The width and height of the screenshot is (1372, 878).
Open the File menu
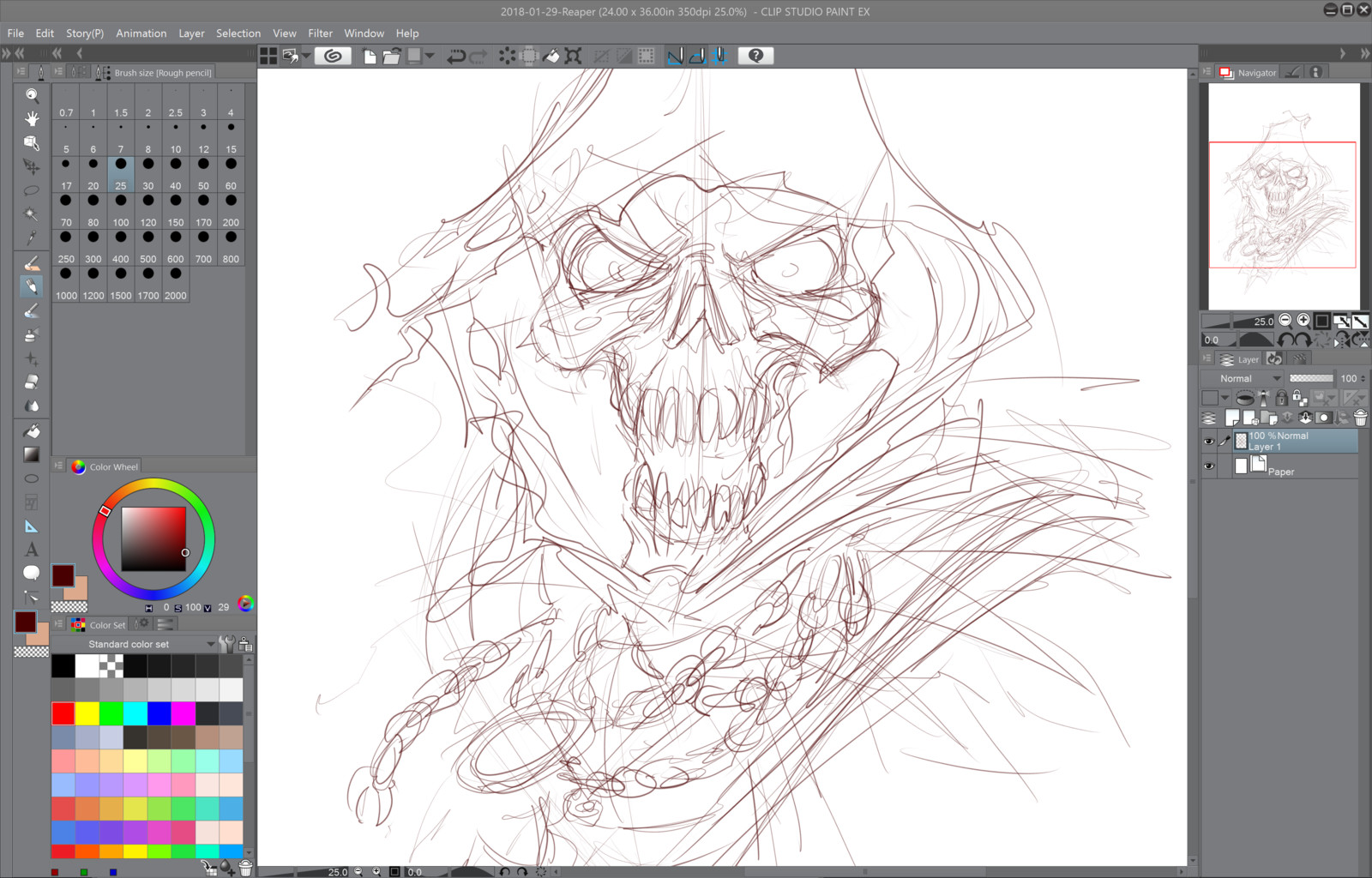15,33
